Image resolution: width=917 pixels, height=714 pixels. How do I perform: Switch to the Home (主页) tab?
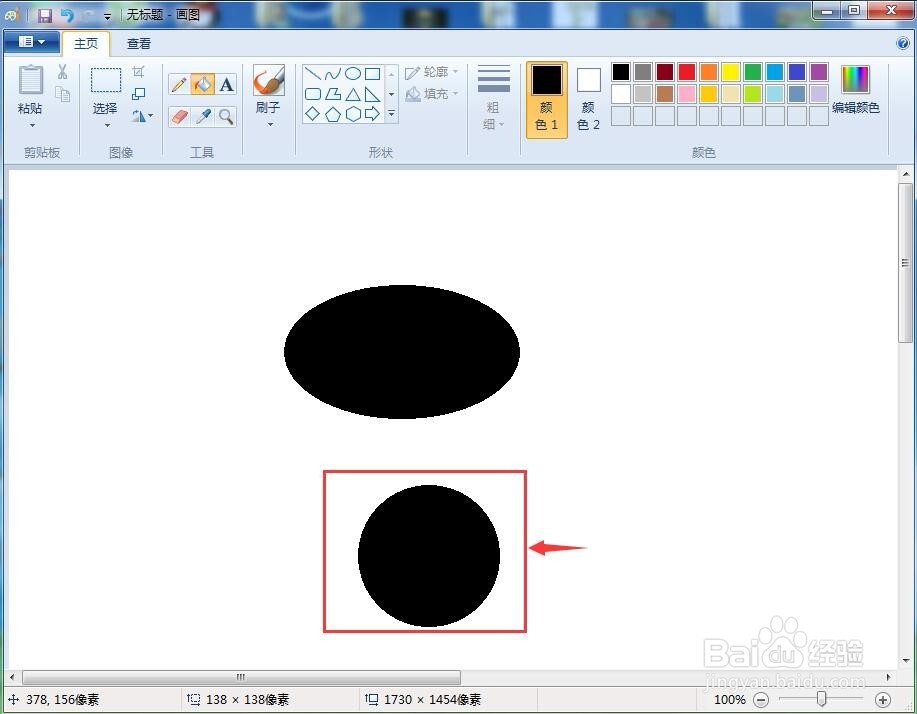point(86,44)
